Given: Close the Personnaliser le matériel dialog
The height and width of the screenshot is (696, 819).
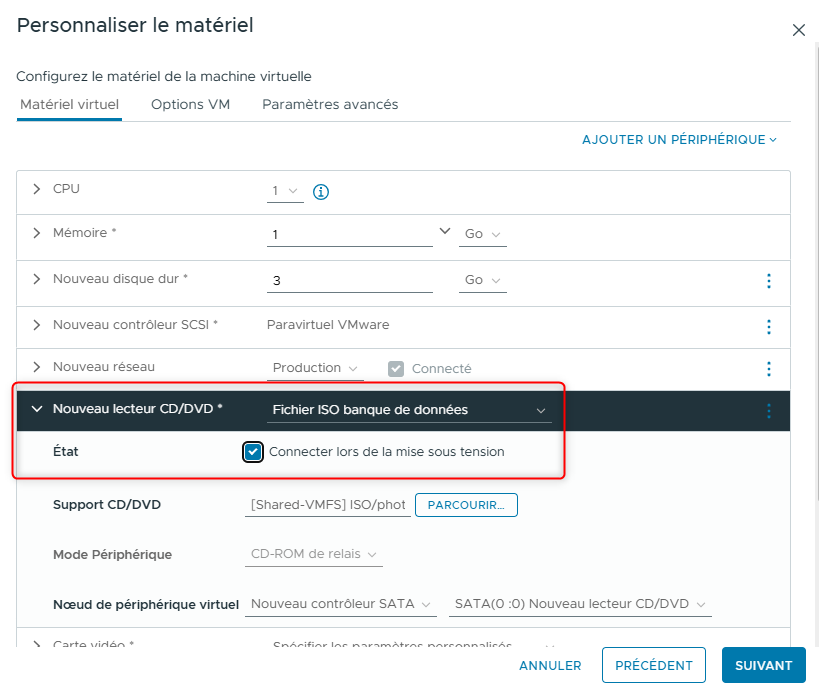Looking at the screenshot, I should click(x=798, y=30).
